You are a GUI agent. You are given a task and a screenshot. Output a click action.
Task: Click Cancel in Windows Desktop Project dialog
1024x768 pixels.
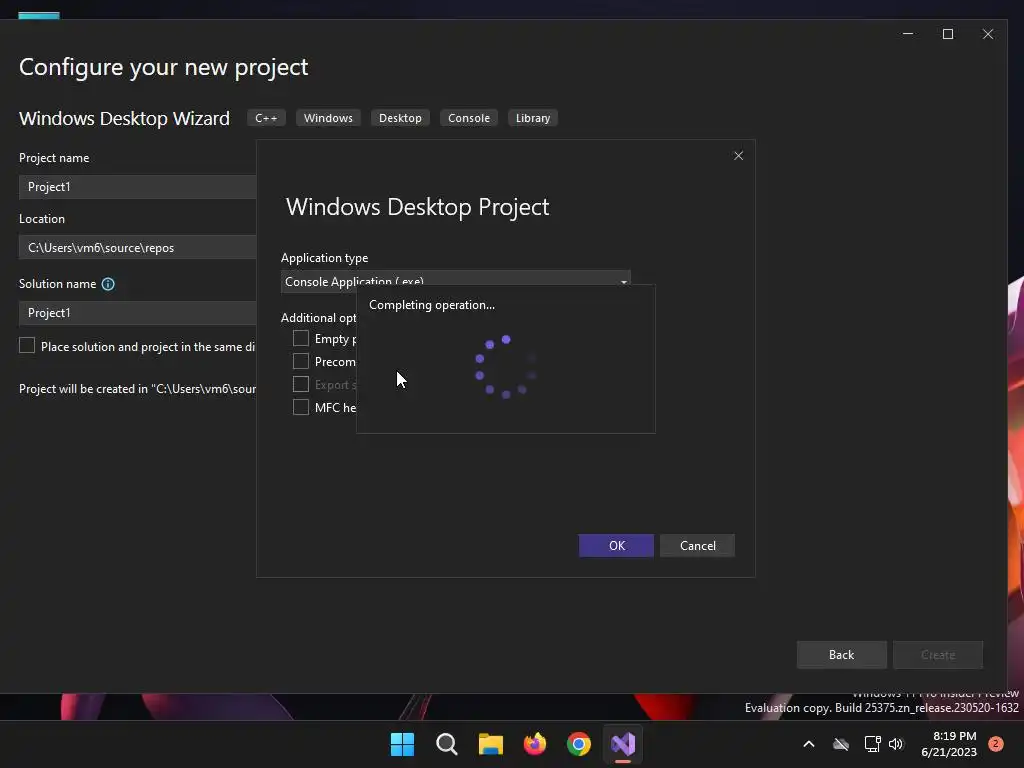(697, 545)
